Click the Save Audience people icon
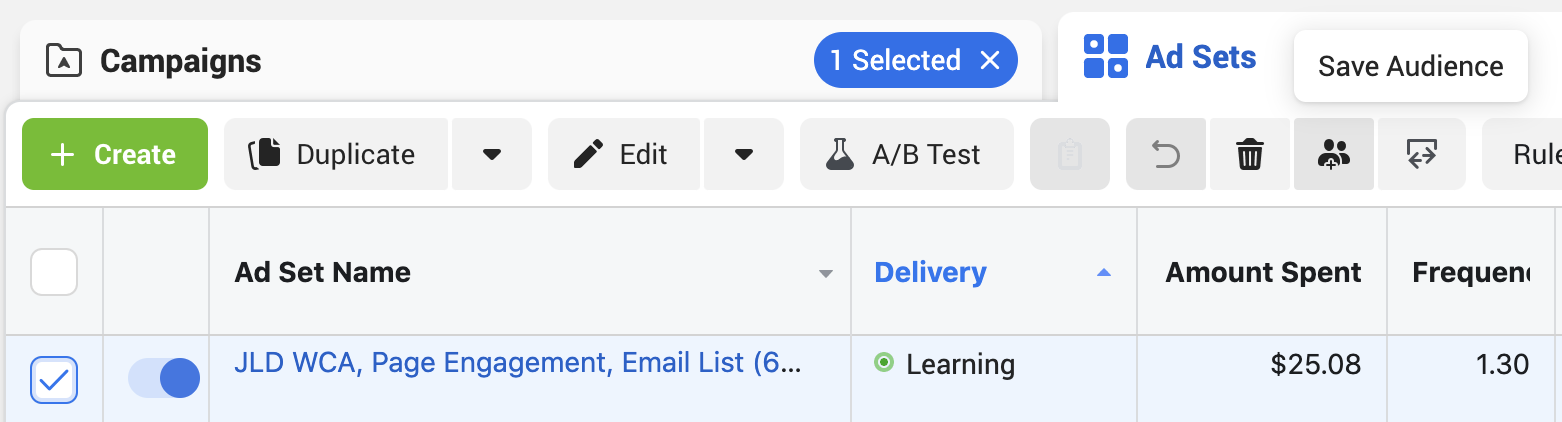Image resolution: width=1562 pixels, height=422 pixels. pos(1334,154)
